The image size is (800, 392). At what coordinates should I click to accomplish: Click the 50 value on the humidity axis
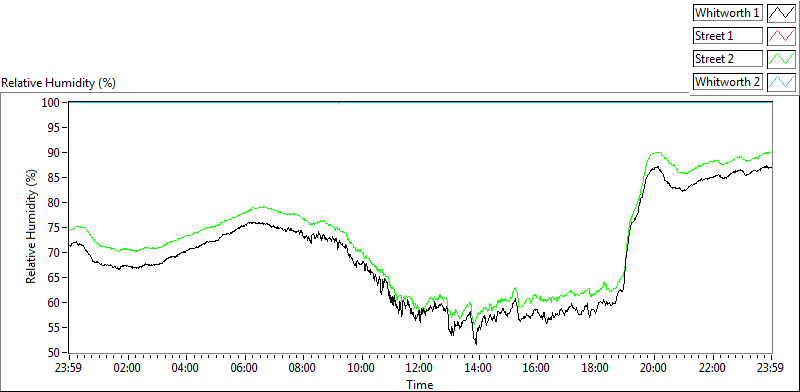click(55, 352)
